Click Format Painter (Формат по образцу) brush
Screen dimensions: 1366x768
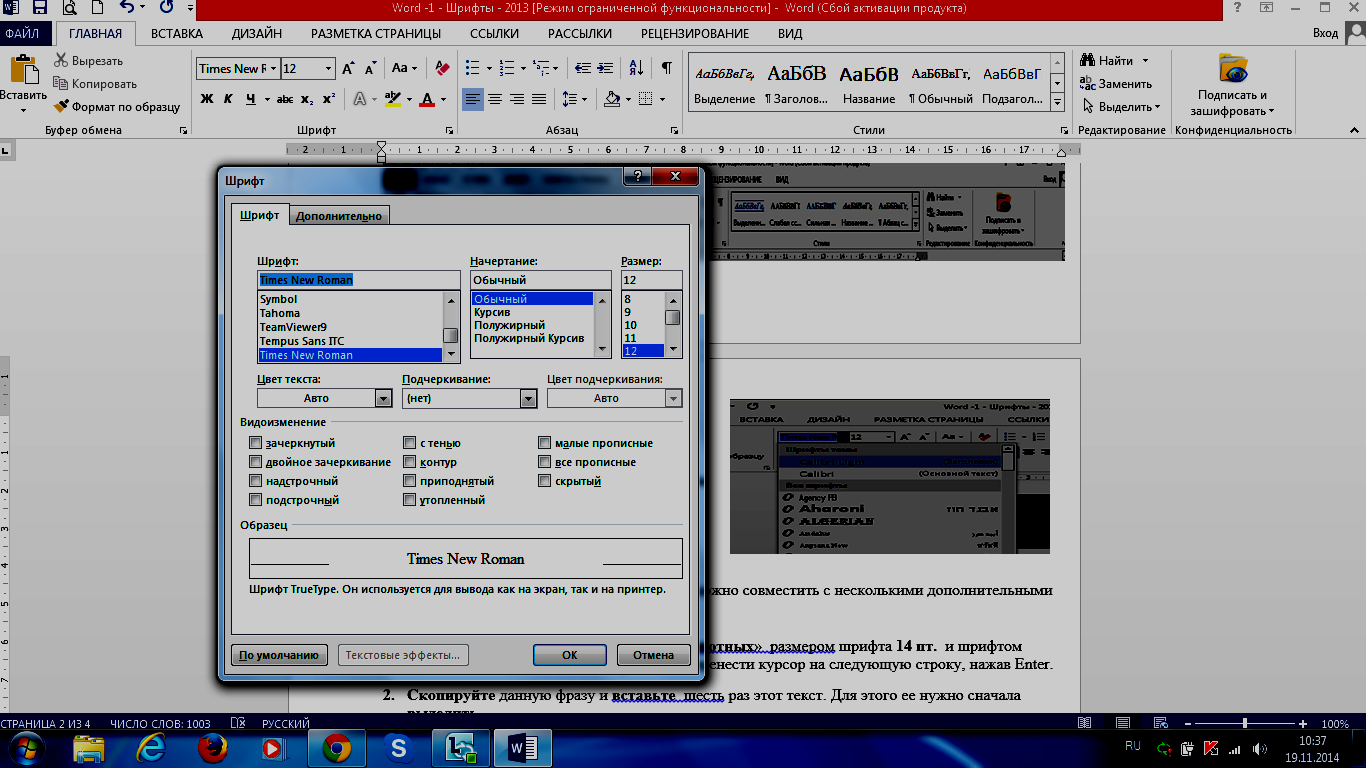(x=62, y=106)
